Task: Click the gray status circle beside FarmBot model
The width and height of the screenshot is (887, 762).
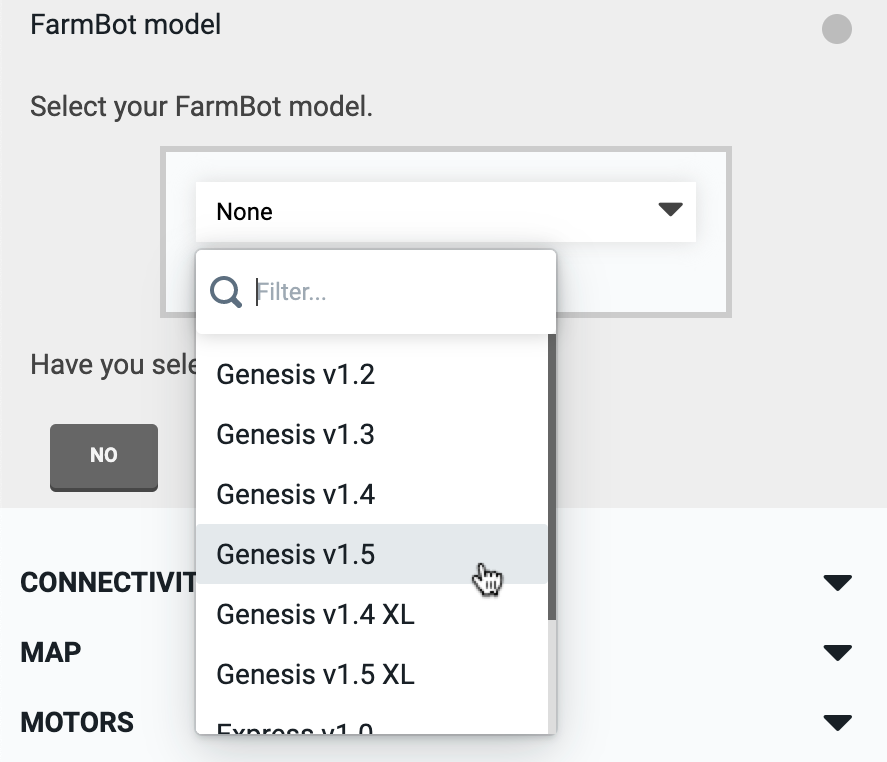Action: click(x=836, y=29)
